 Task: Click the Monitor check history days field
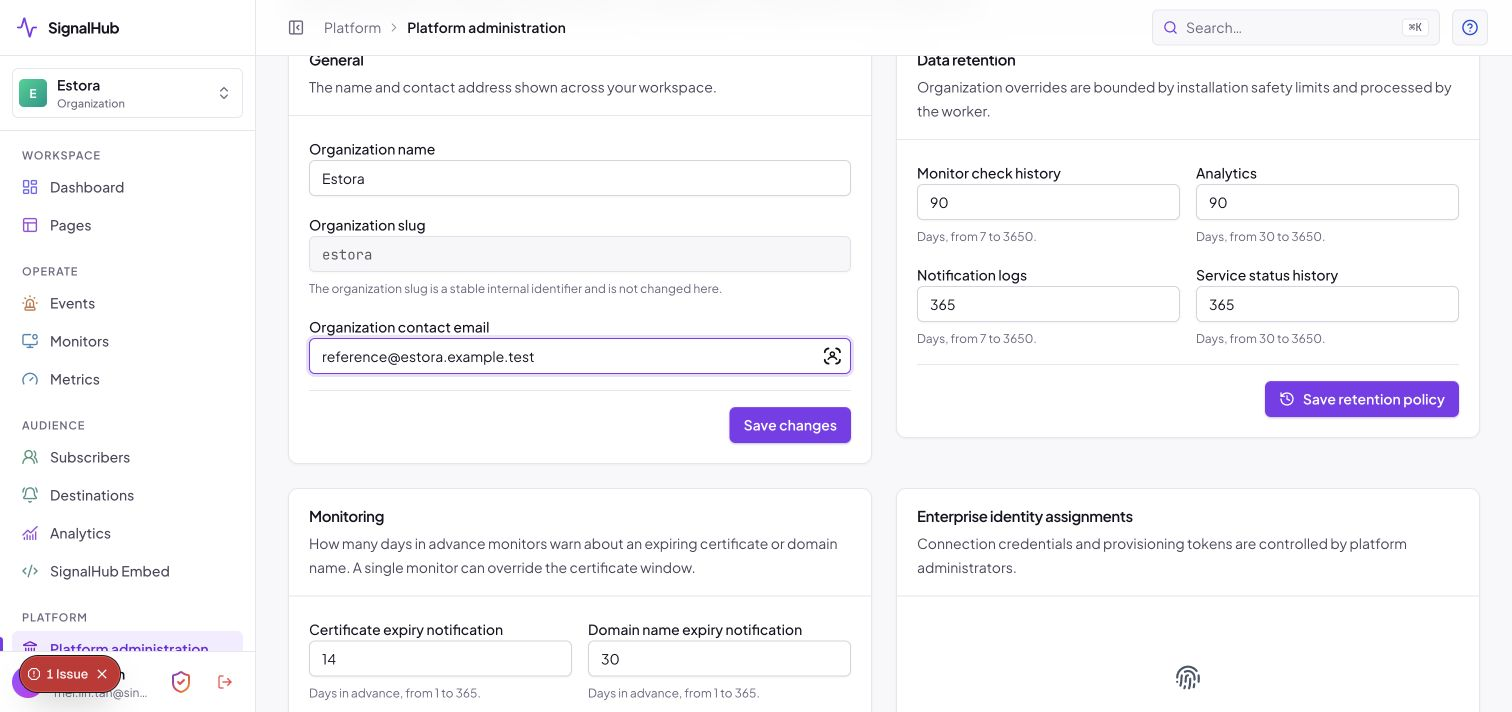[x=1048, y=202]
